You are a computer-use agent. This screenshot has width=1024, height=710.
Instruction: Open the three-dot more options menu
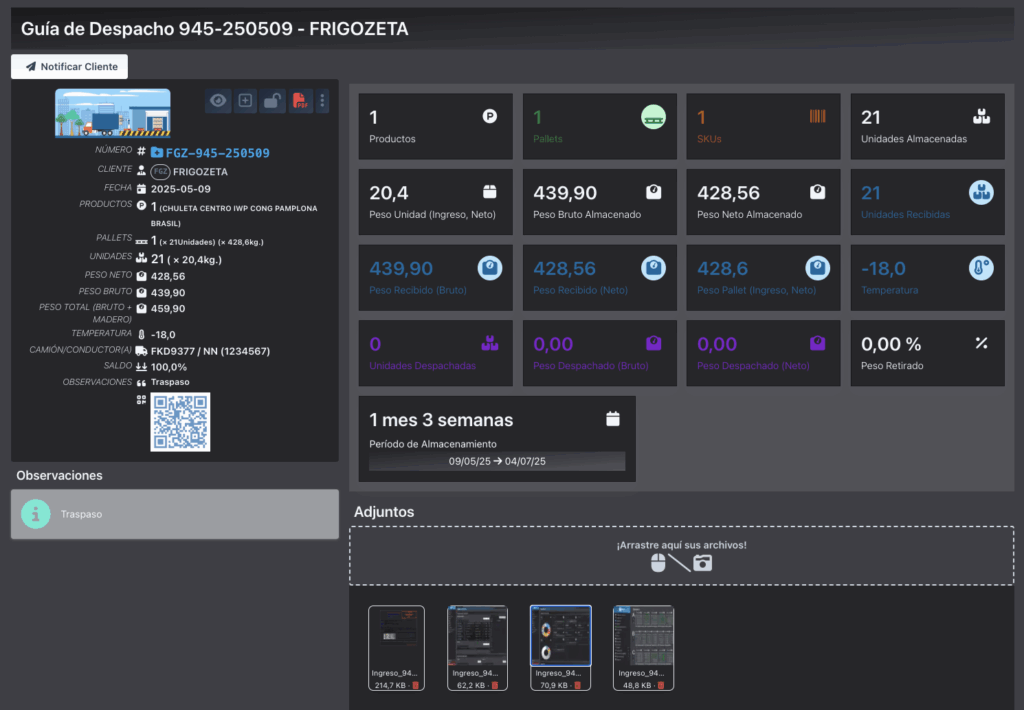point(322,101)
